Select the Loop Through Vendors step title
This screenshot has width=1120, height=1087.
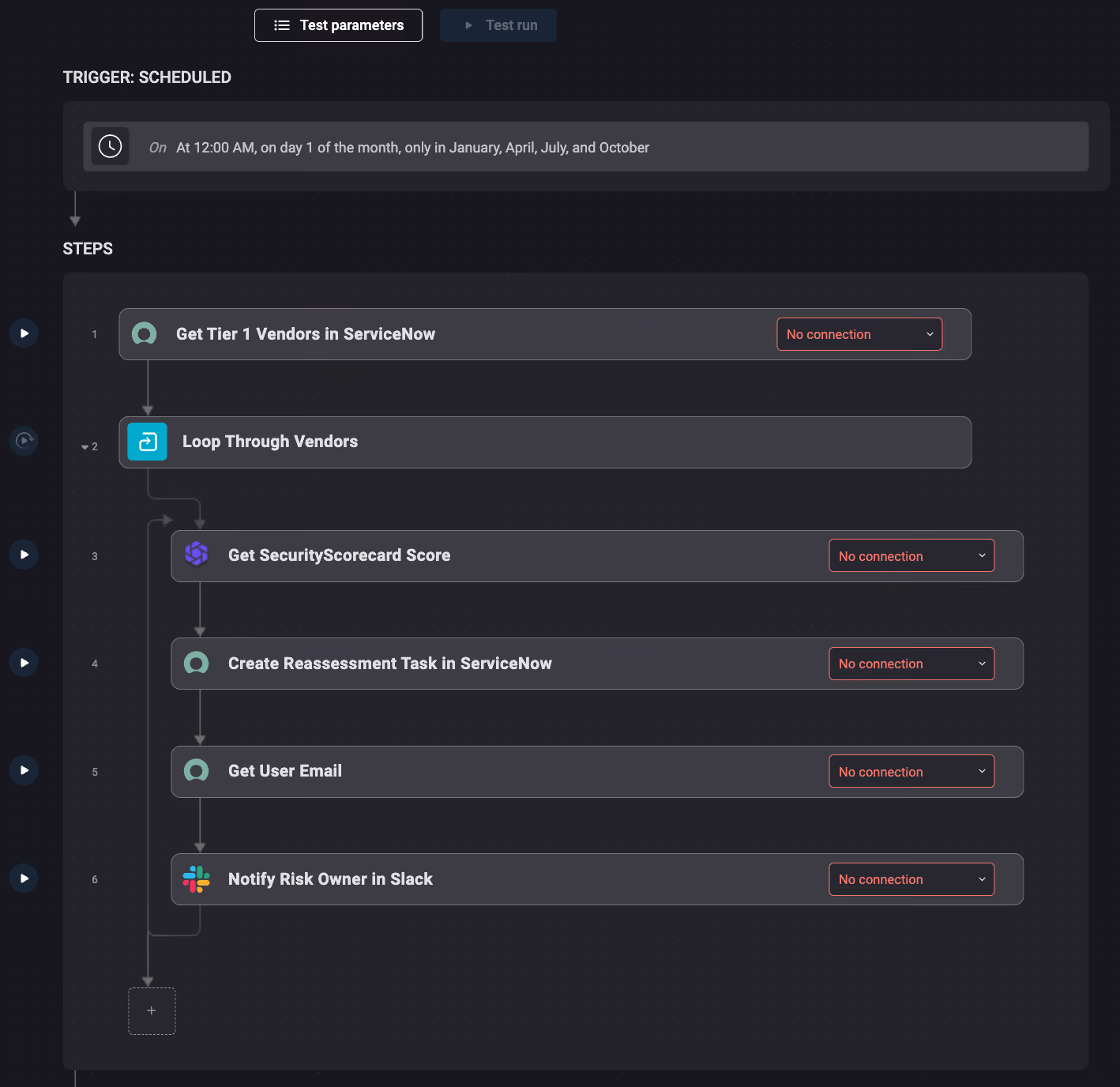[270, 442]
